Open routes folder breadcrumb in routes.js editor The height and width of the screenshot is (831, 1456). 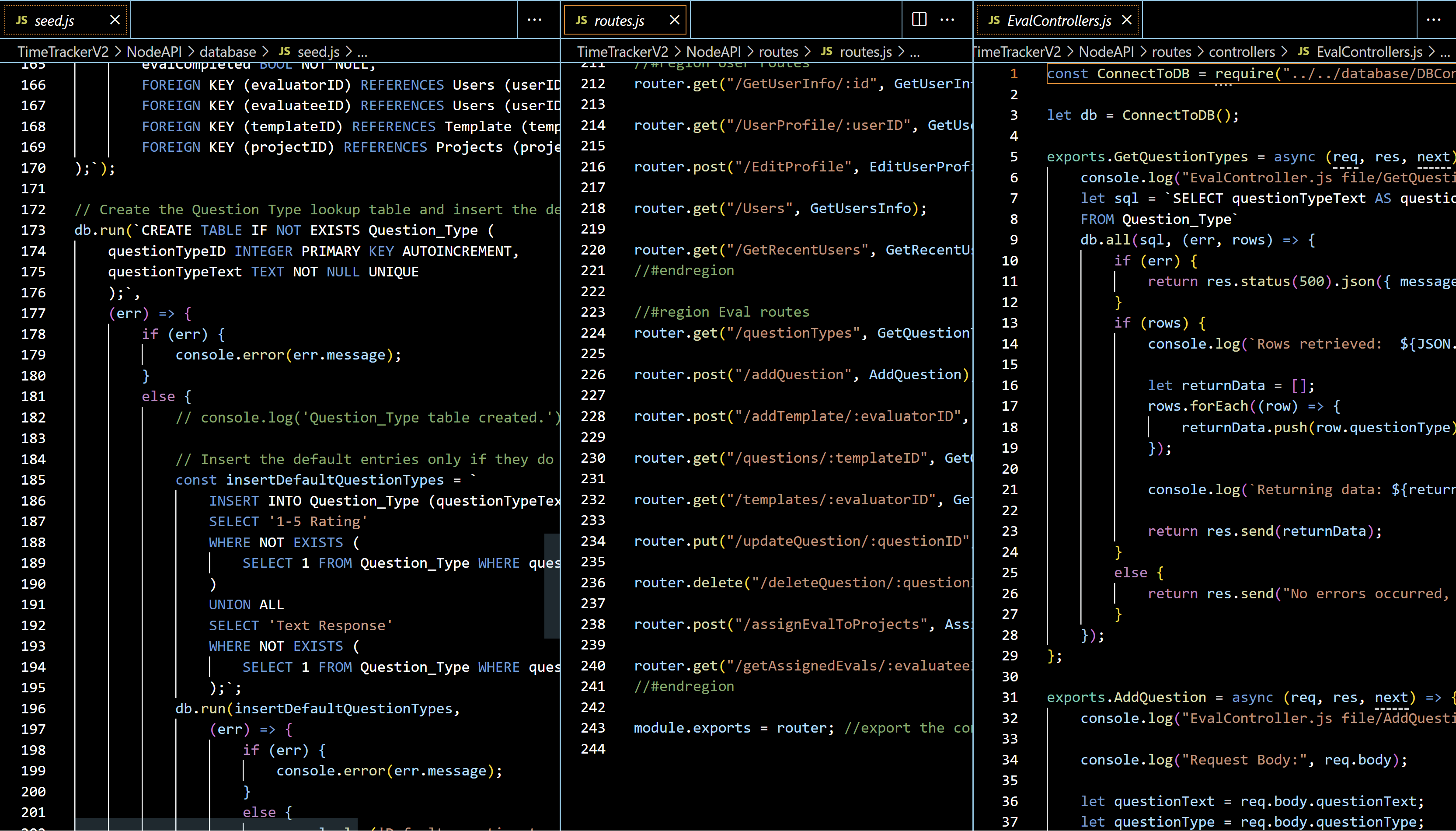[778, 52]
